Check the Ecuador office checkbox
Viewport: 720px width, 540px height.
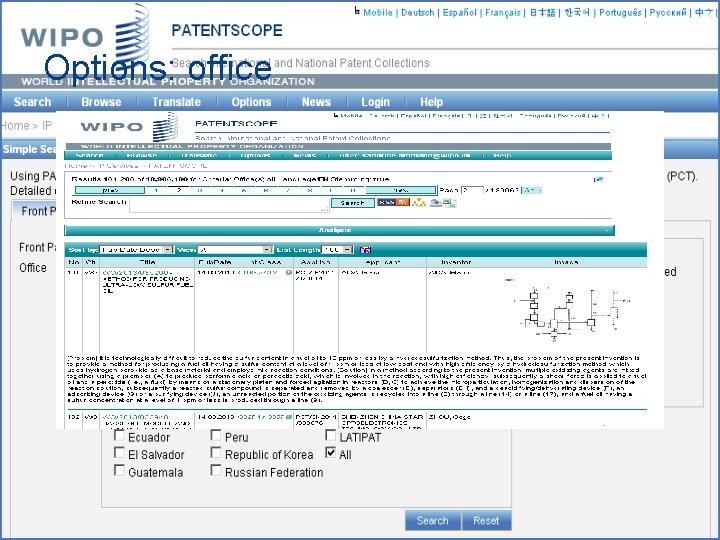pyautogui.click(x=119, y=435)
